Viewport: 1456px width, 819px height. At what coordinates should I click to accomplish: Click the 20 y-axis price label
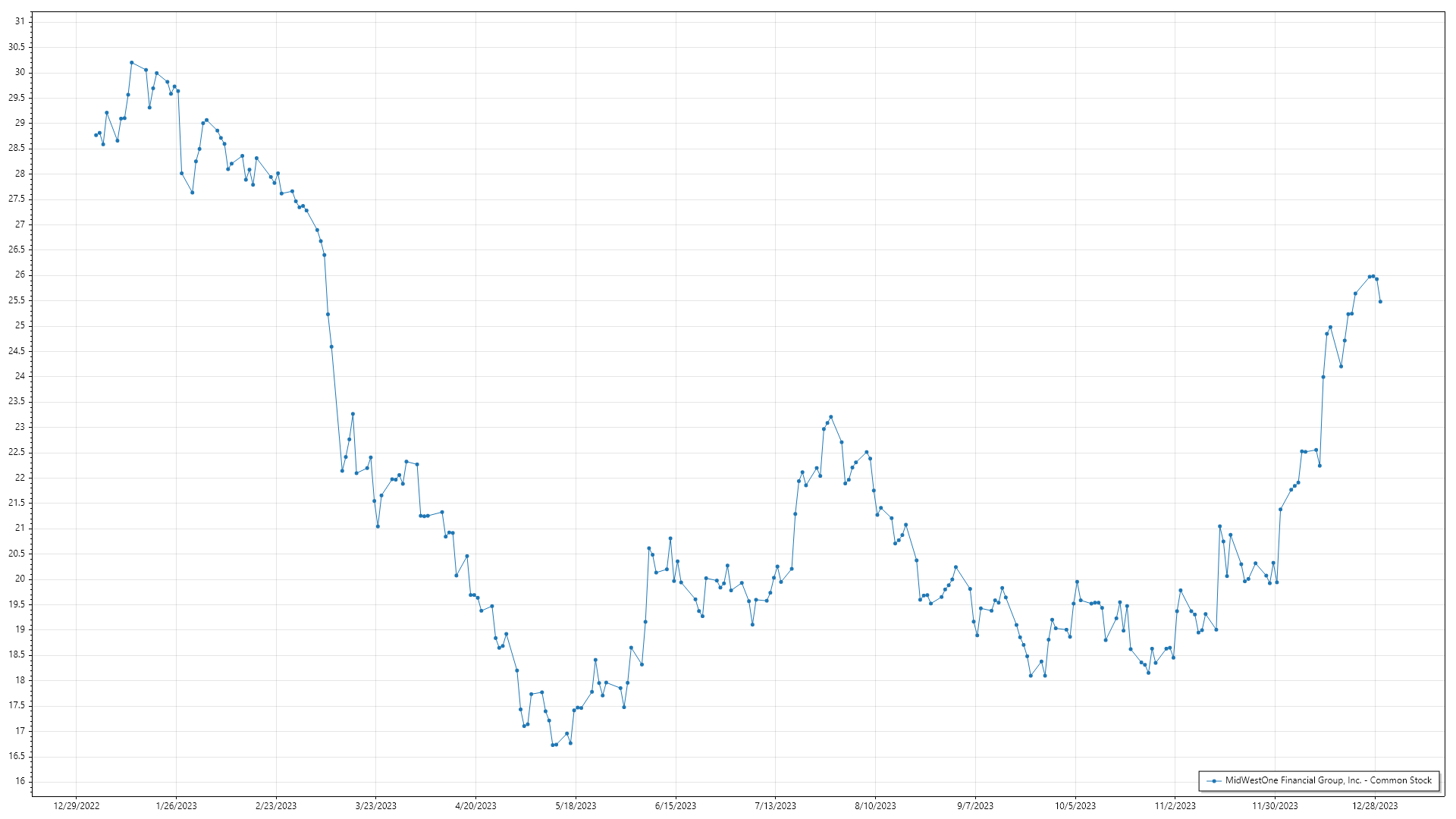click(x=20, y=579)
